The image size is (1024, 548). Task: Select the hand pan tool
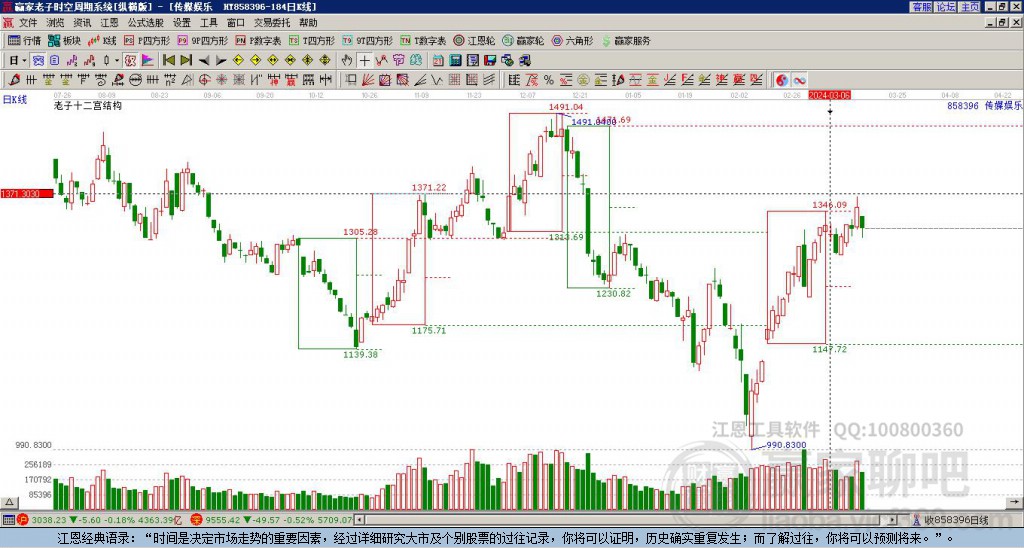pyautogui.click(x=346, y=60)
